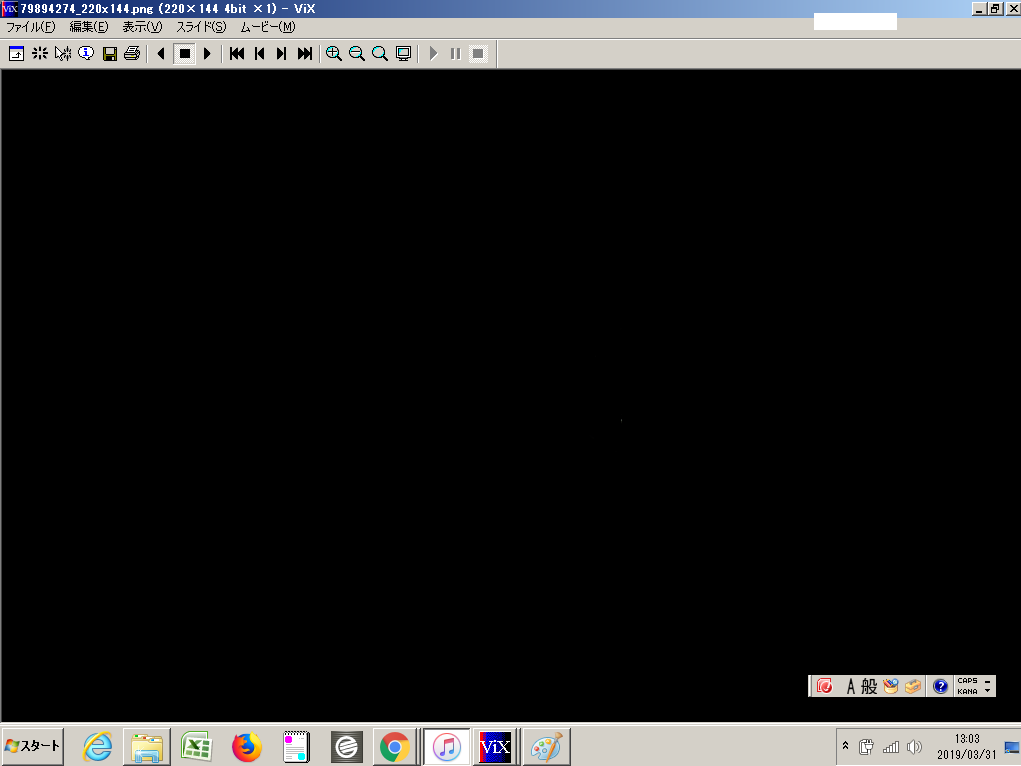
Task: Restore down the ViX window
Action: (995, 9)
